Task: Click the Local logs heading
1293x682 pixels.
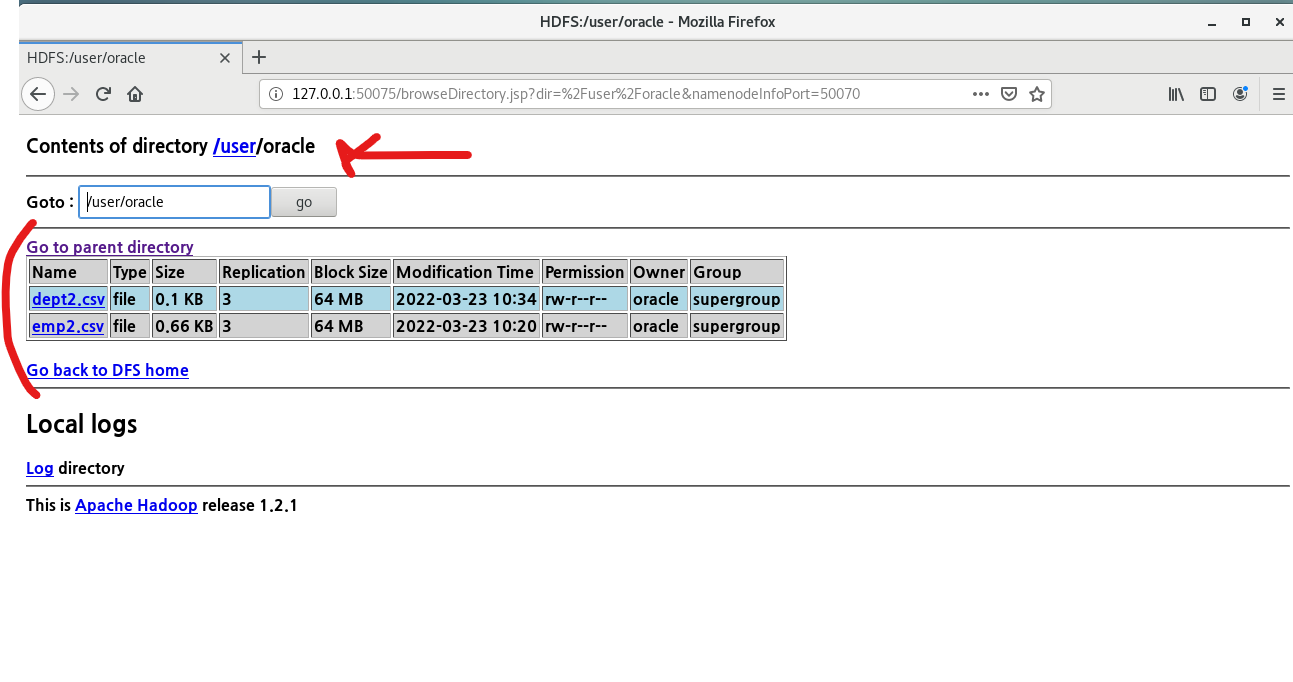Action: (x=82, y=424)
